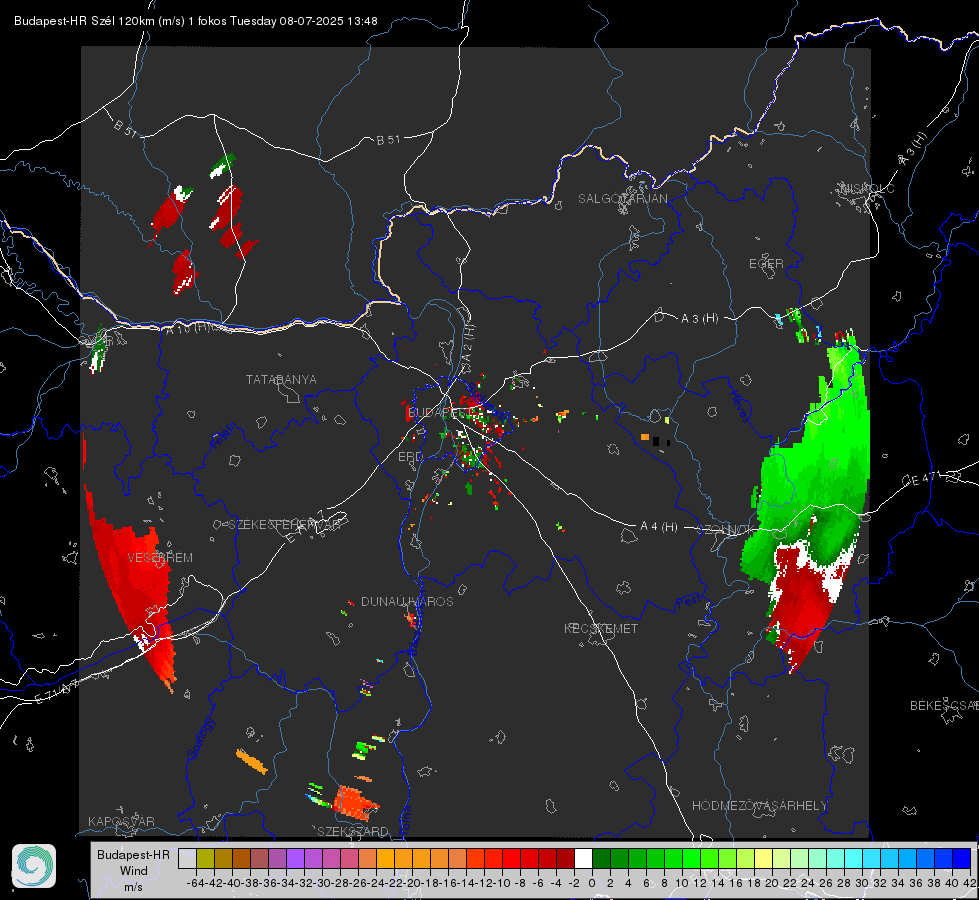Select the bright red swatch between -10 and -8

[511, 858]
